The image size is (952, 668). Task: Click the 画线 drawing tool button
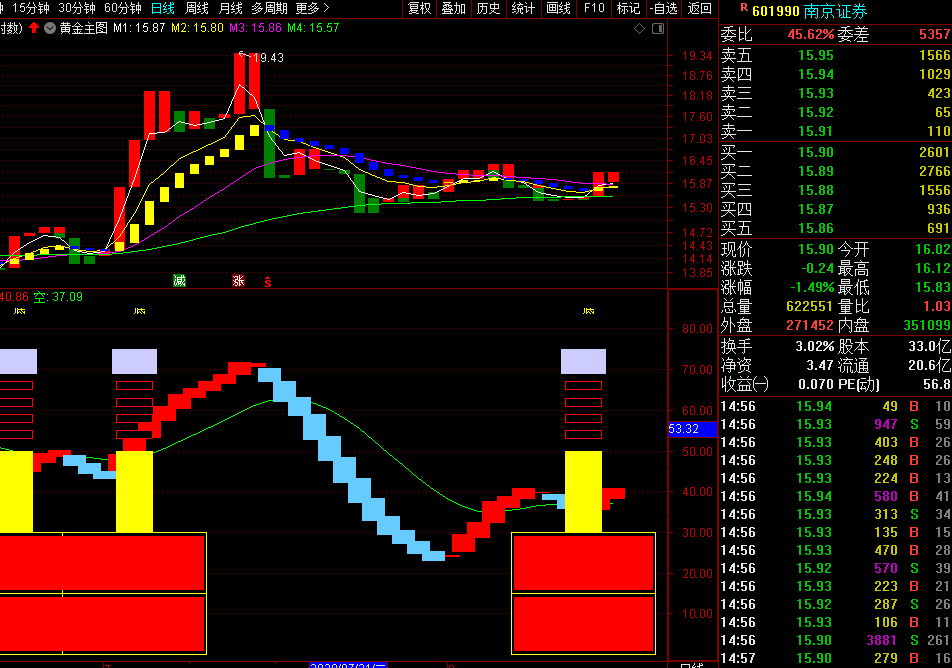[x=558, y=8]
